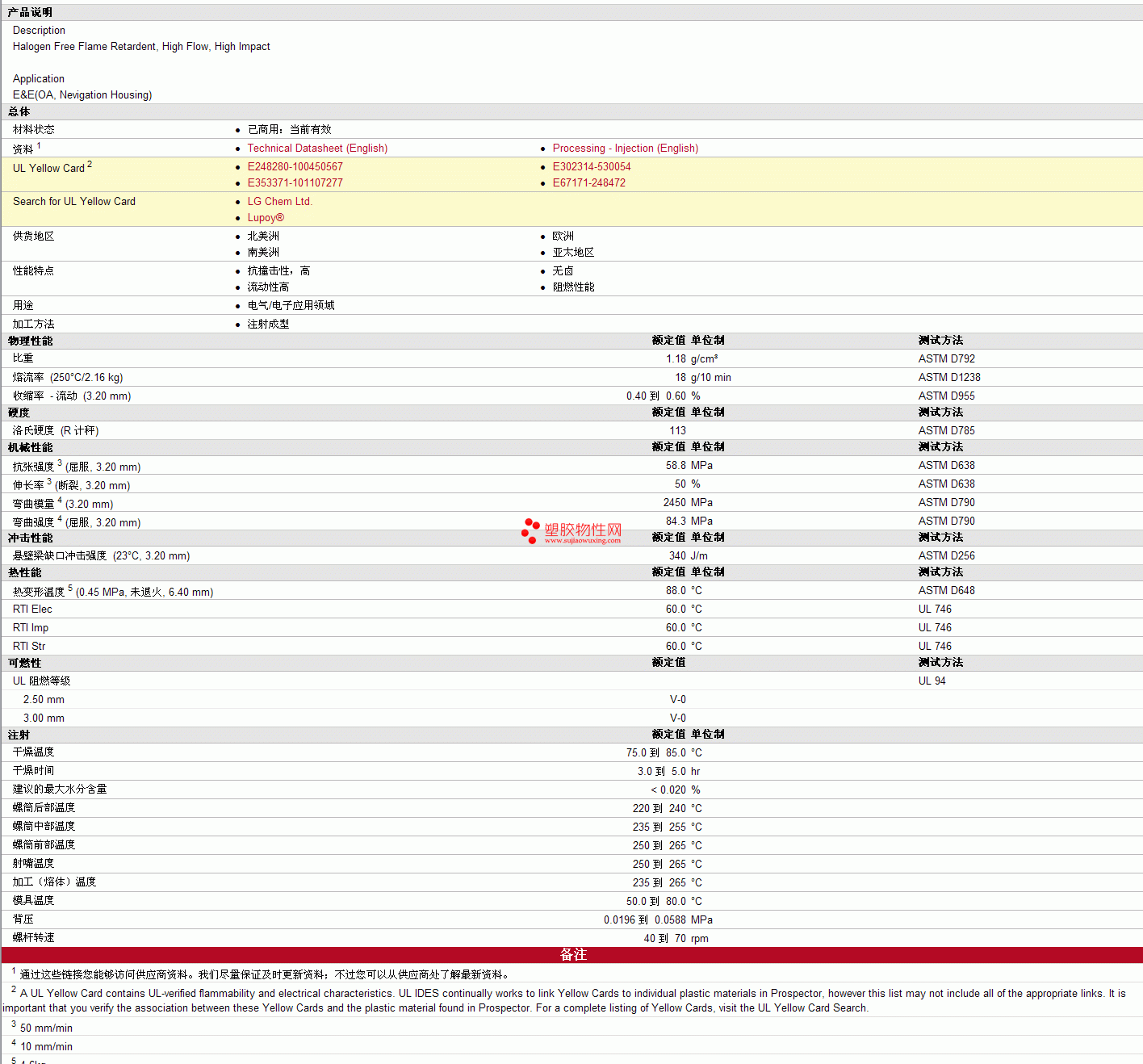Search Yellow Cards for Lupoy®
This screenshot has height=1064, width=1143.
(x=266, y=218)
